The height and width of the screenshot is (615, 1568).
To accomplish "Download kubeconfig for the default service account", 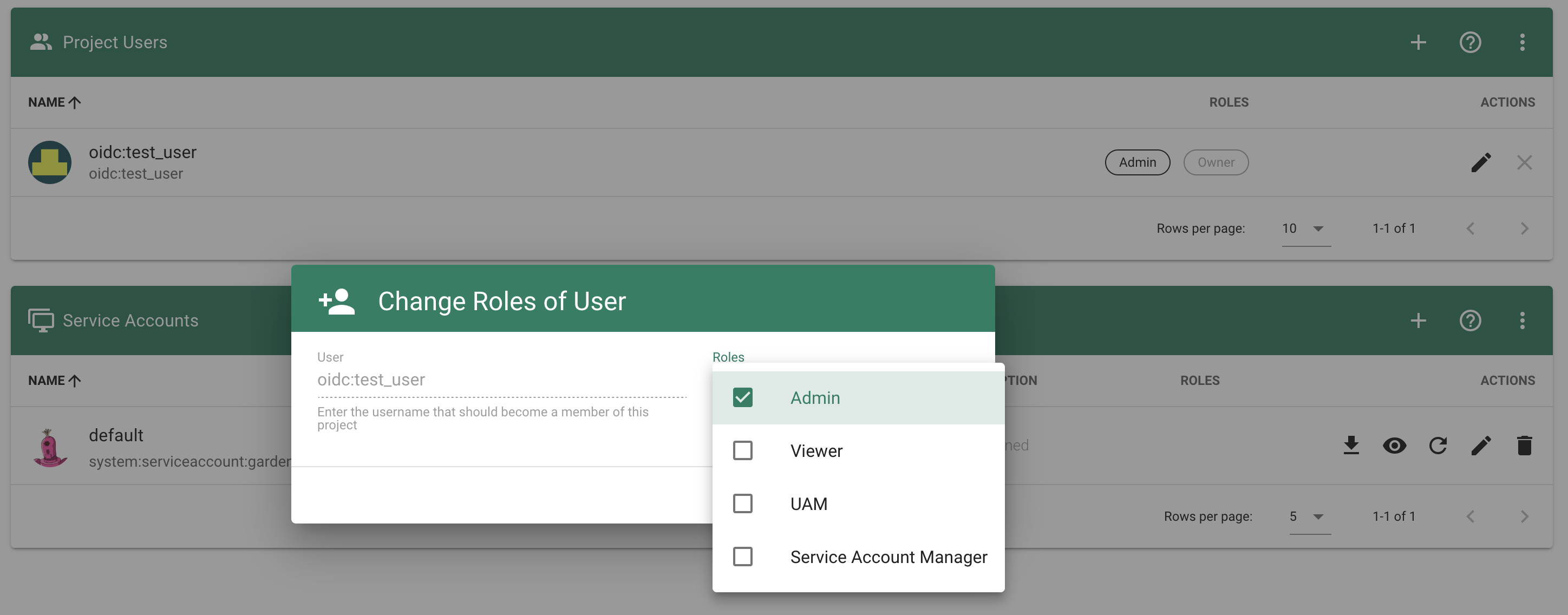I will pos(1351,446).
